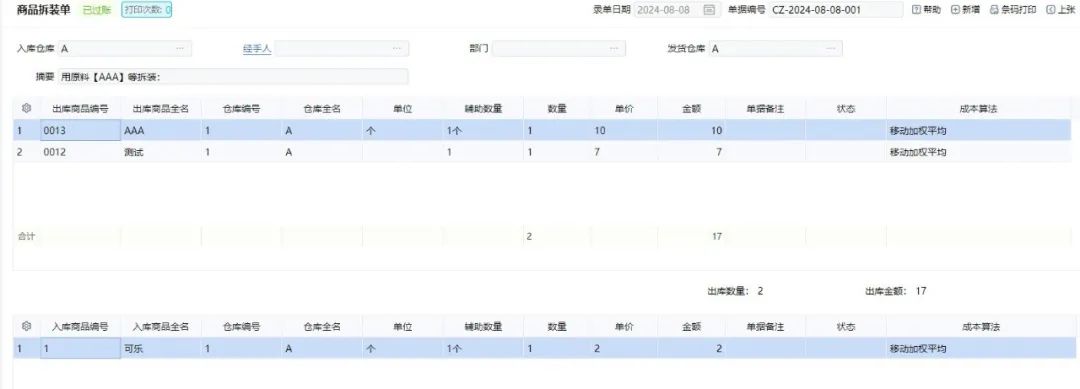The image size is (1080, 389).
Task: Open the 入库仓库 ellipsis selector
Action: tap(180, 49)
